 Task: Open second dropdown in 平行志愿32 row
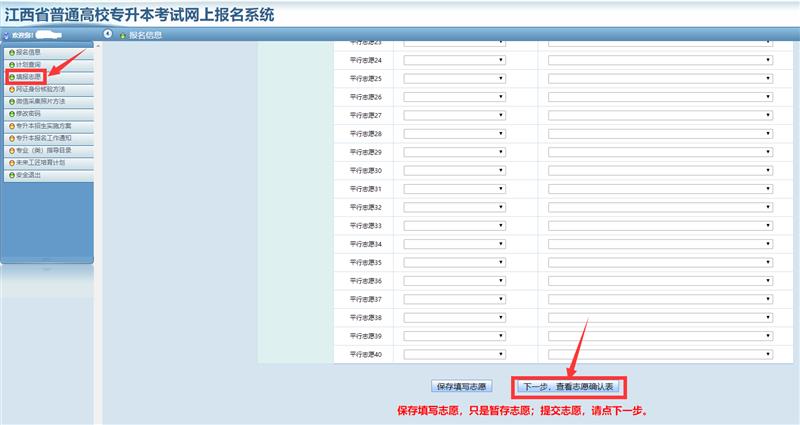click(x=661, y=207)
